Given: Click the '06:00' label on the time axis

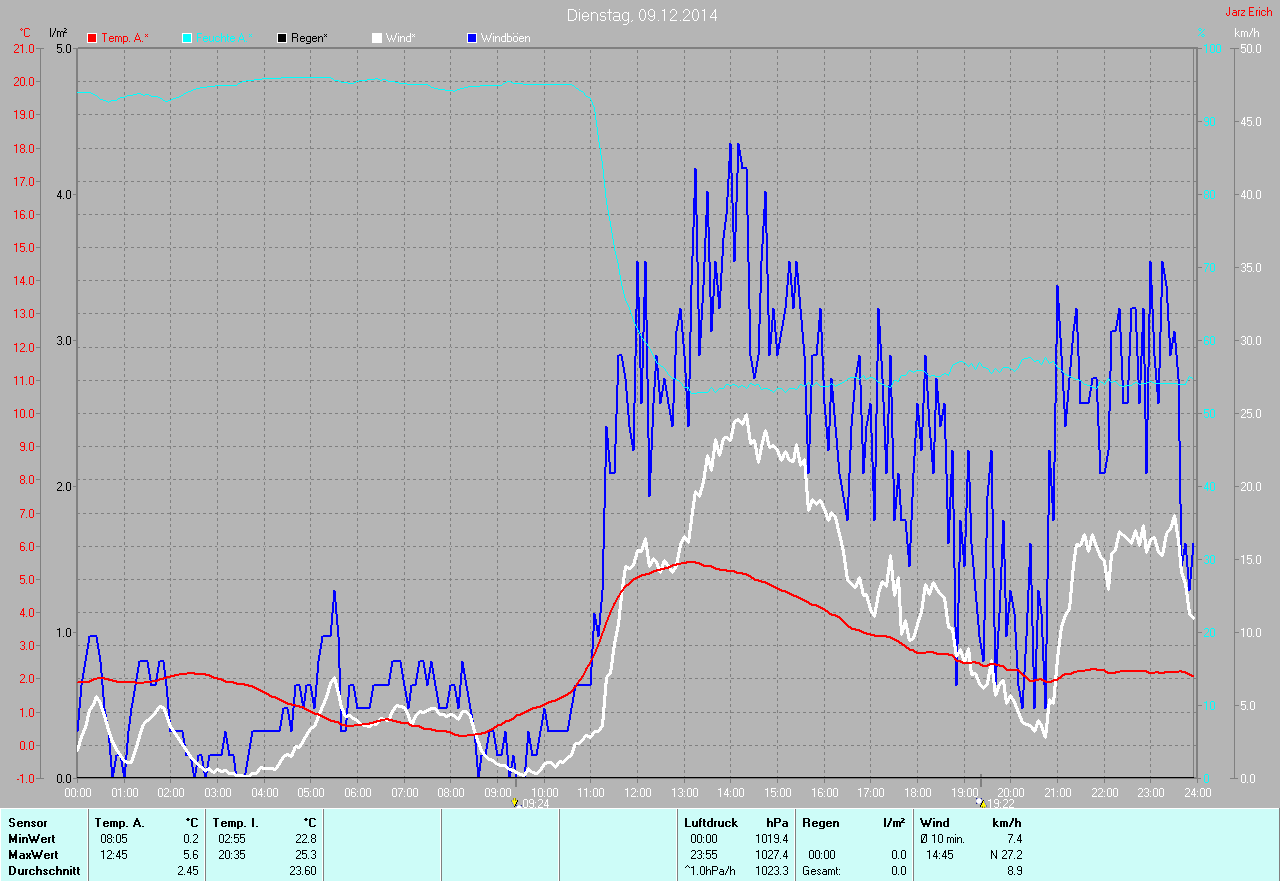Looking at the screenshot, I should point(358,792).
